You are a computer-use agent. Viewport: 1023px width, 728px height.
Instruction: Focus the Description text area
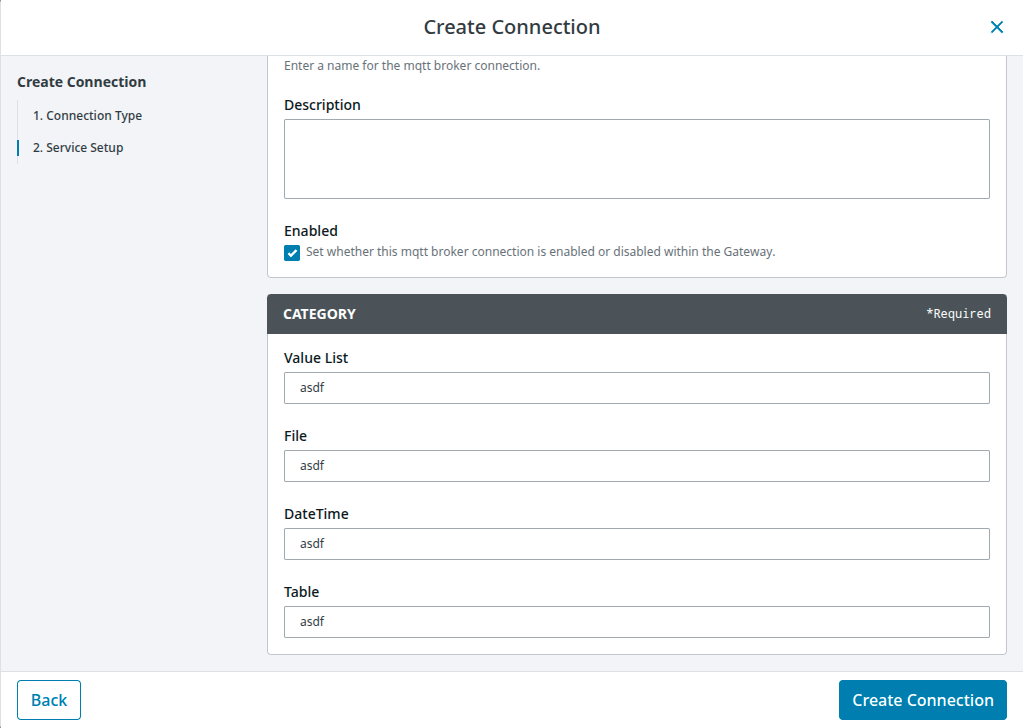(x=636, y=159)
